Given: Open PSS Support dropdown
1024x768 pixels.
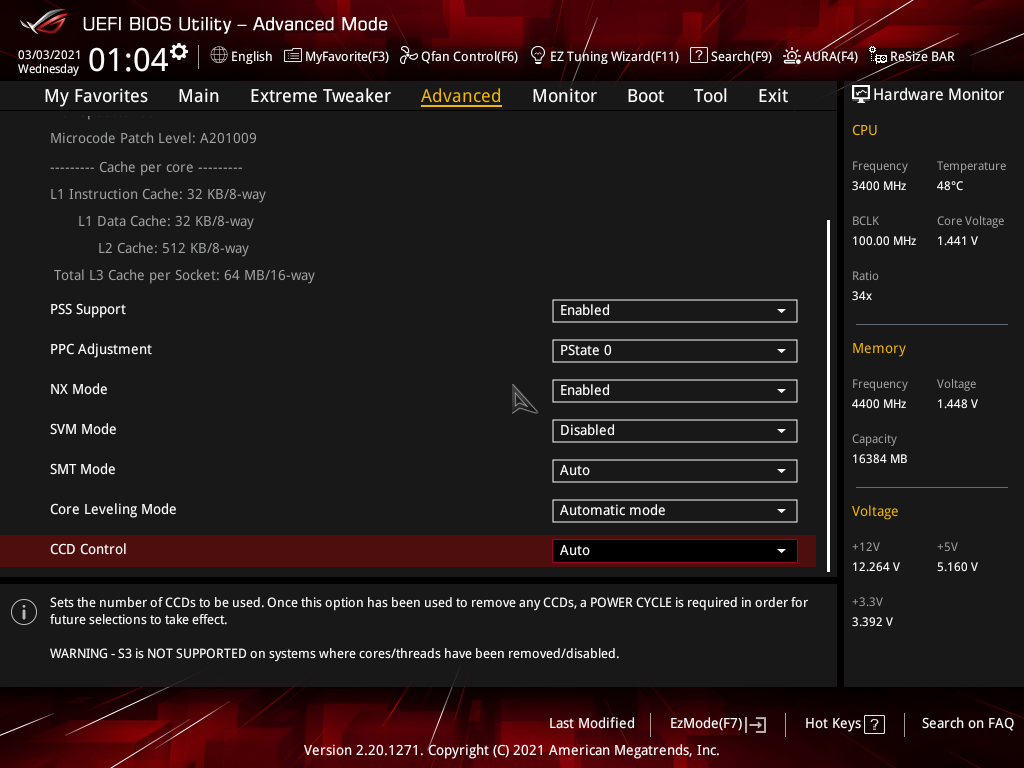Looking at the screenshot, I should click(x=675, y=311).
